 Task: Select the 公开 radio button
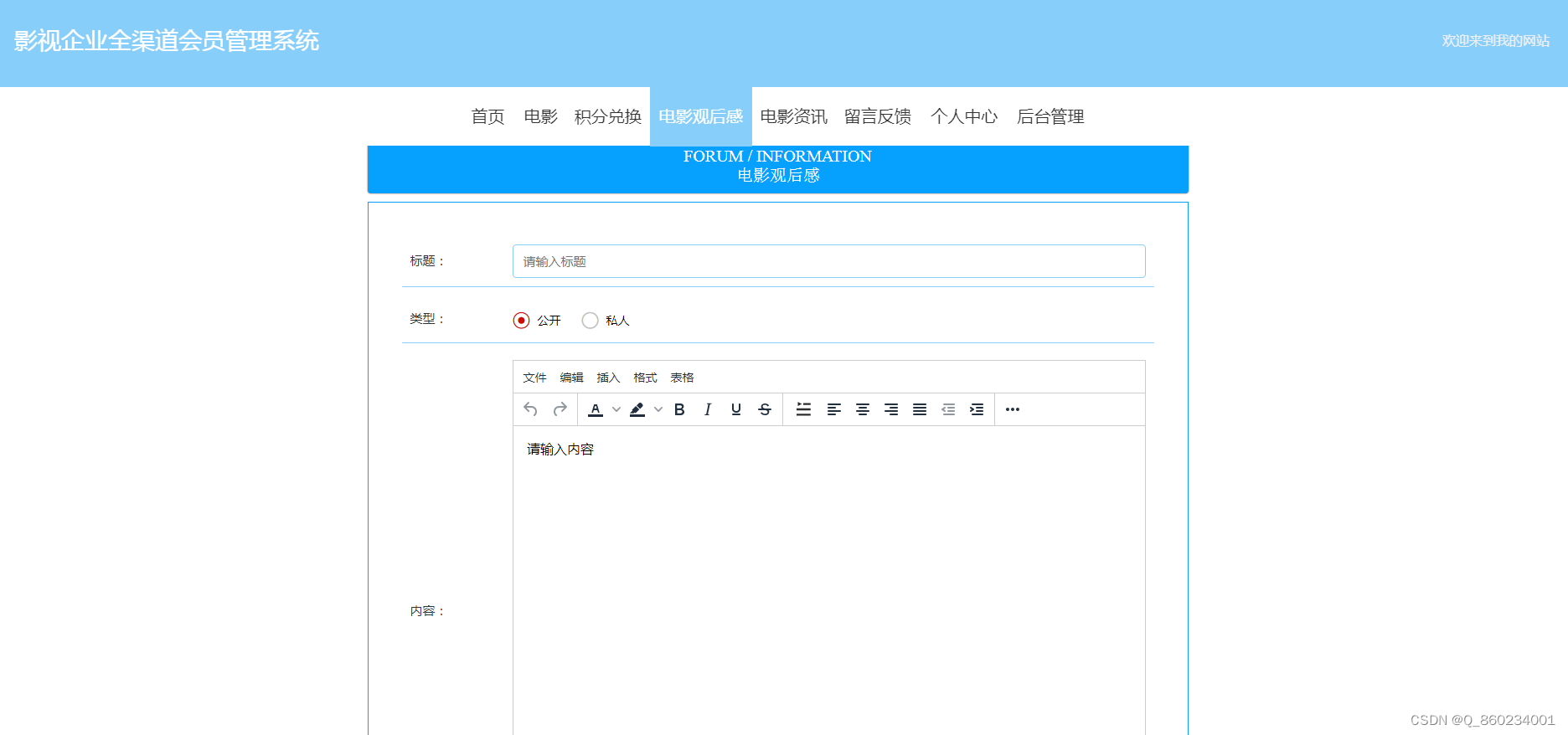[521, 321]
